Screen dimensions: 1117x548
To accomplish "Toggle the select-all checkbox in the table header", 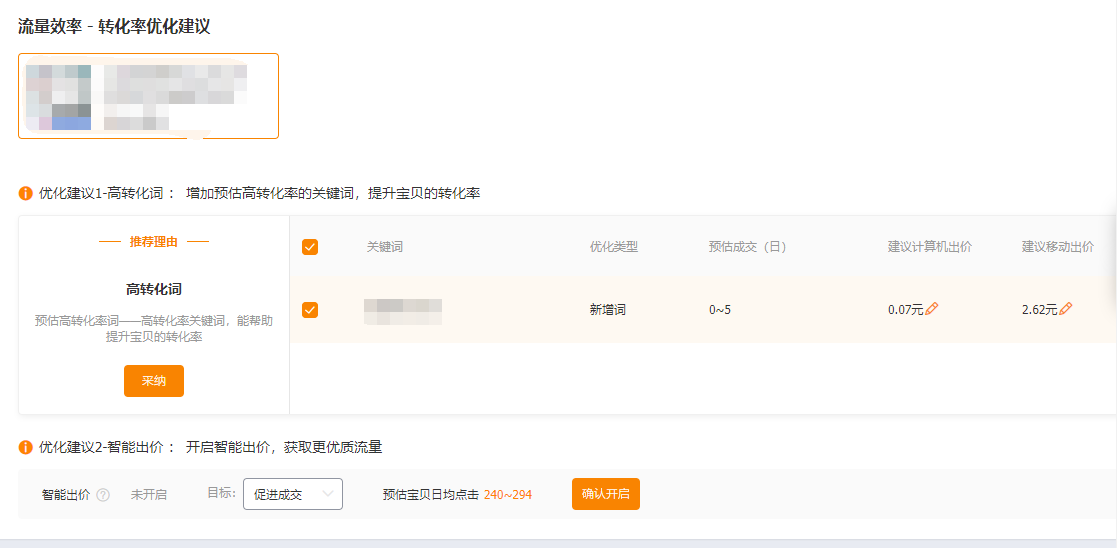I will pyautogui.click(x=310, y=247).
